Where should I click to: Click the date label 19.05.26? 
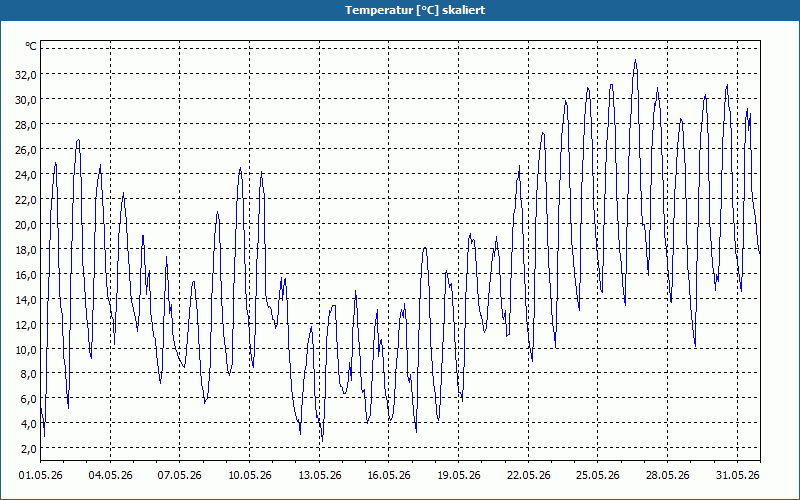459,475
